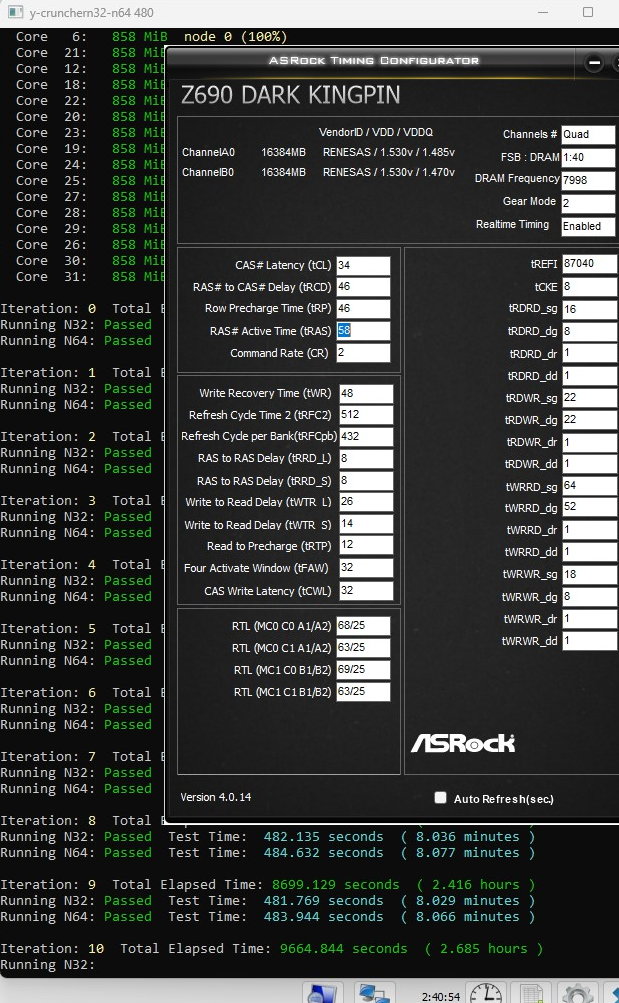Viewport: 619px width, 1003px height.
Task: Click the tWRWR_dd value field
Action: click(x=590, y=640)
